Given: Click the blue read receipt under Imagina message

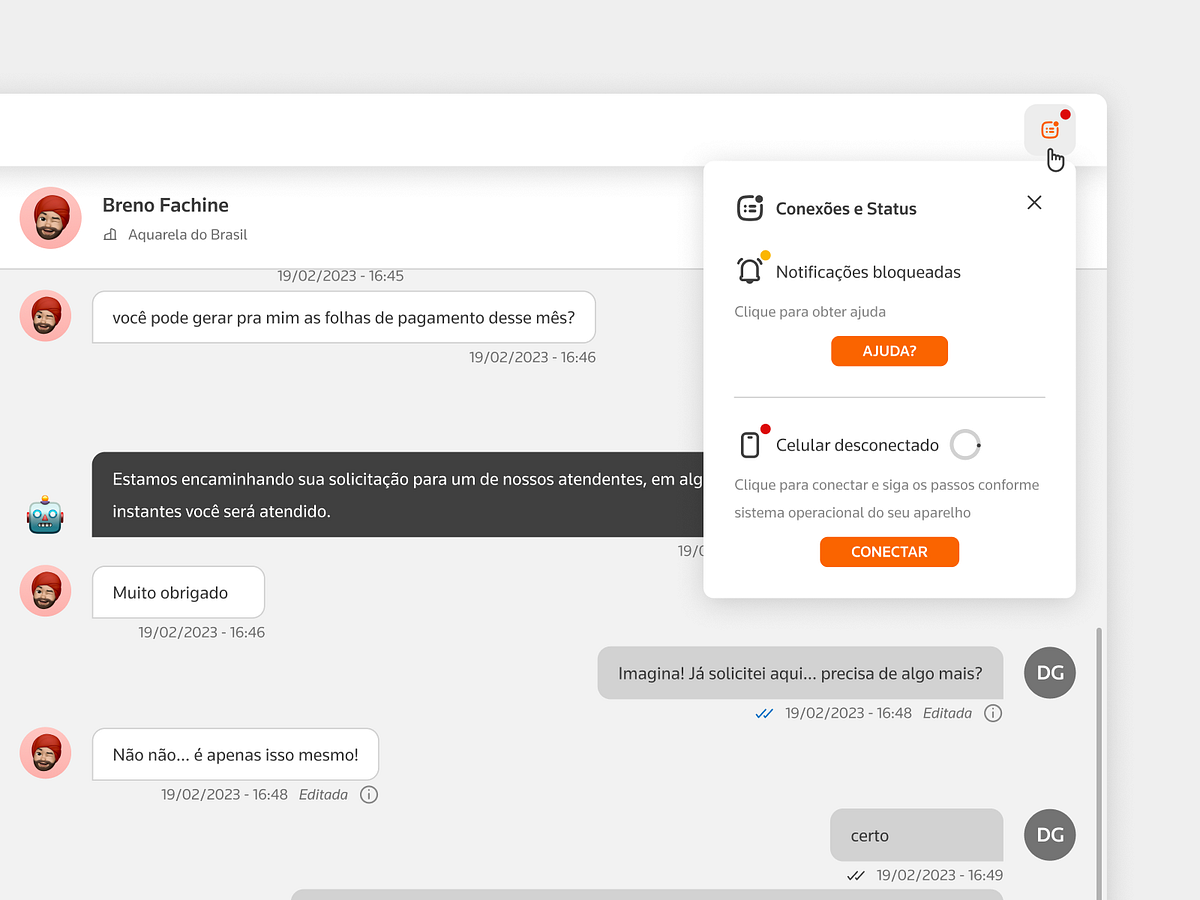Looking at the screenshot, I should click(763, 713).
